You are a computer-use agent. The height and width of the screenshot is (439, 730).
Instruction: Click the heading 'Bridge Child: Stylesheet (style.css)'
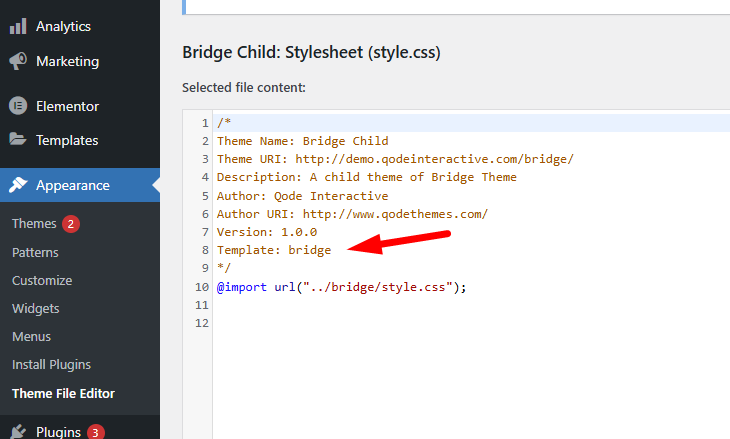(311, 53)
